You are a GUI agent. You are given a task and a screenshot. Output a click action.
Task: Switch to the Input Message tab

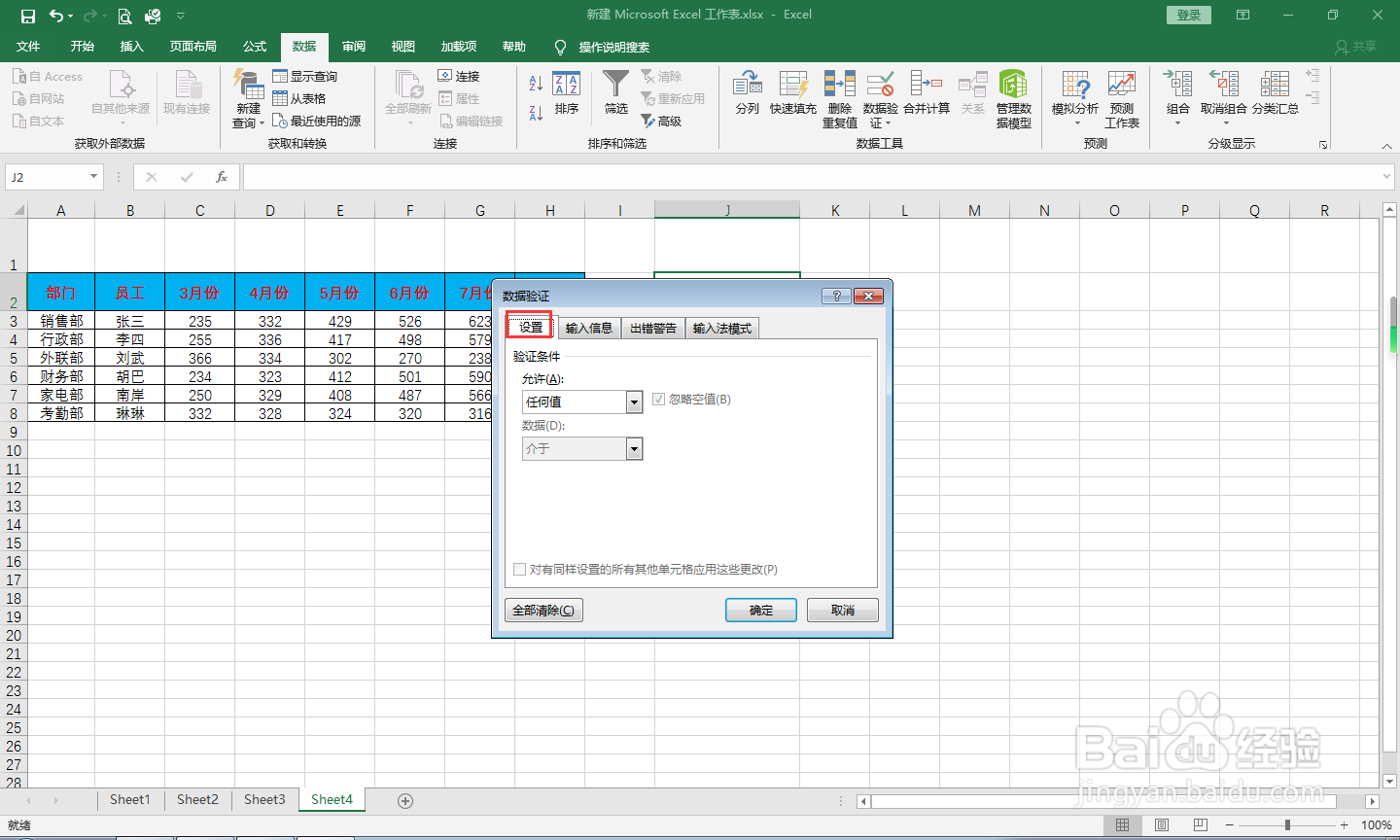[x=588, y=328]
